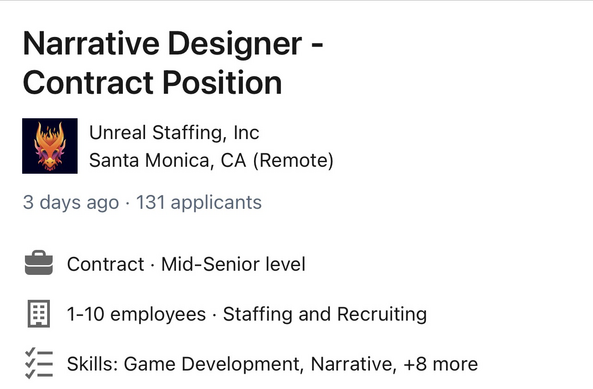The width and height of the screenshot is (593, 389).
Task: Select the Santa Monica, CA location text
Action: 168,160
